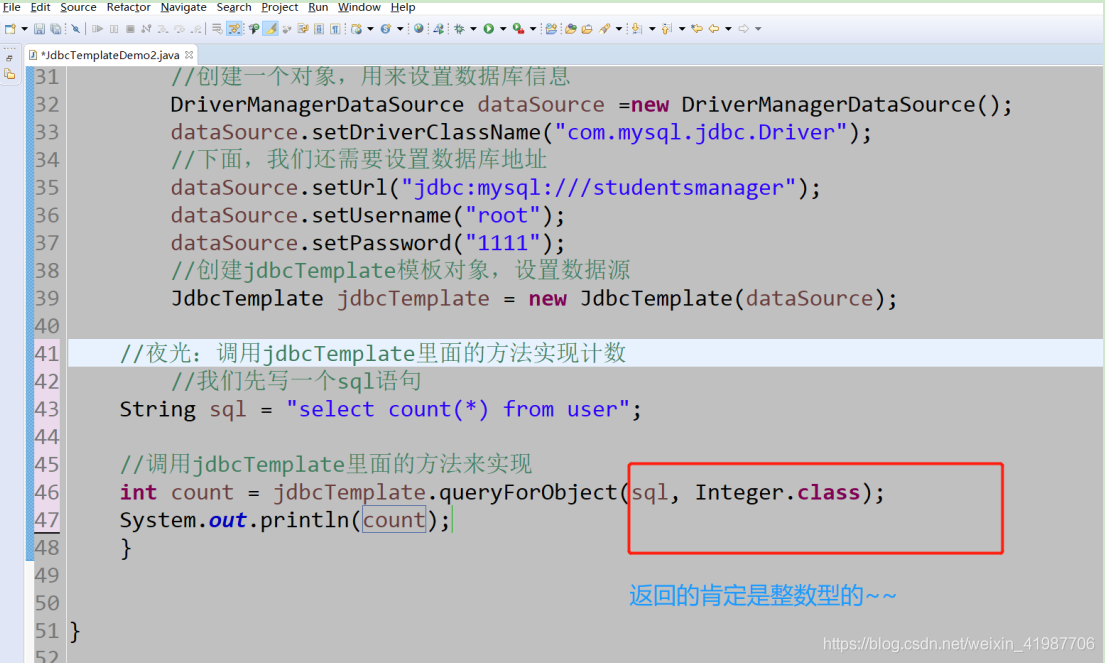This screenshot has height=663, width=1105.
Task: Click the "com.mysql.jdbc.Driver" string
Action: 700,132
